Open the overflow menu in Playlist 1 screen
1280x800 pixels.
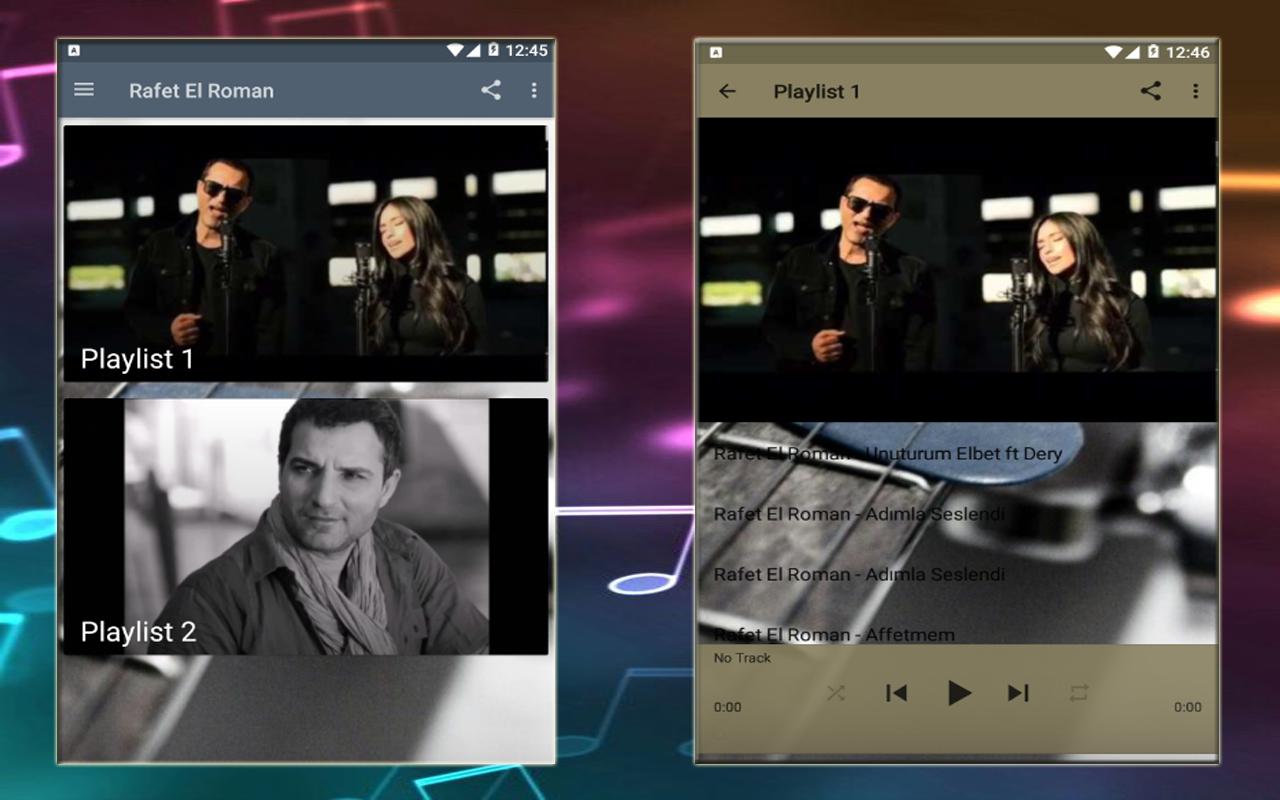pyautogui.click(x=1195, y=91)
